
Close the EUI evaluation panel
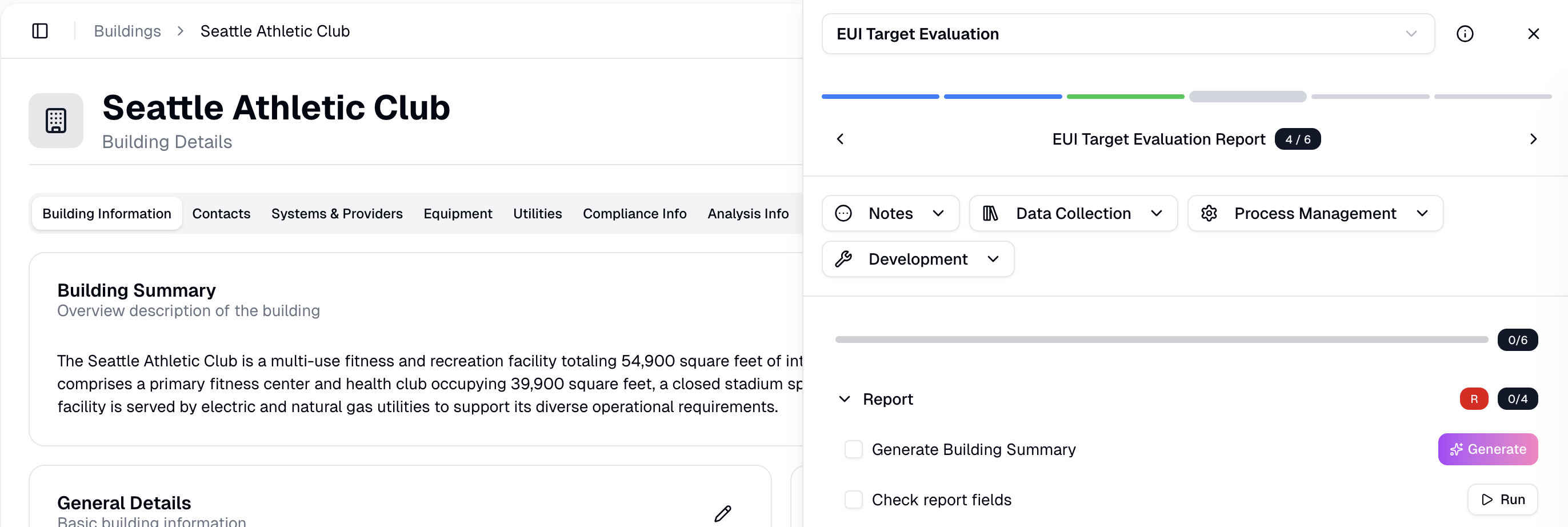[1533, 34]
